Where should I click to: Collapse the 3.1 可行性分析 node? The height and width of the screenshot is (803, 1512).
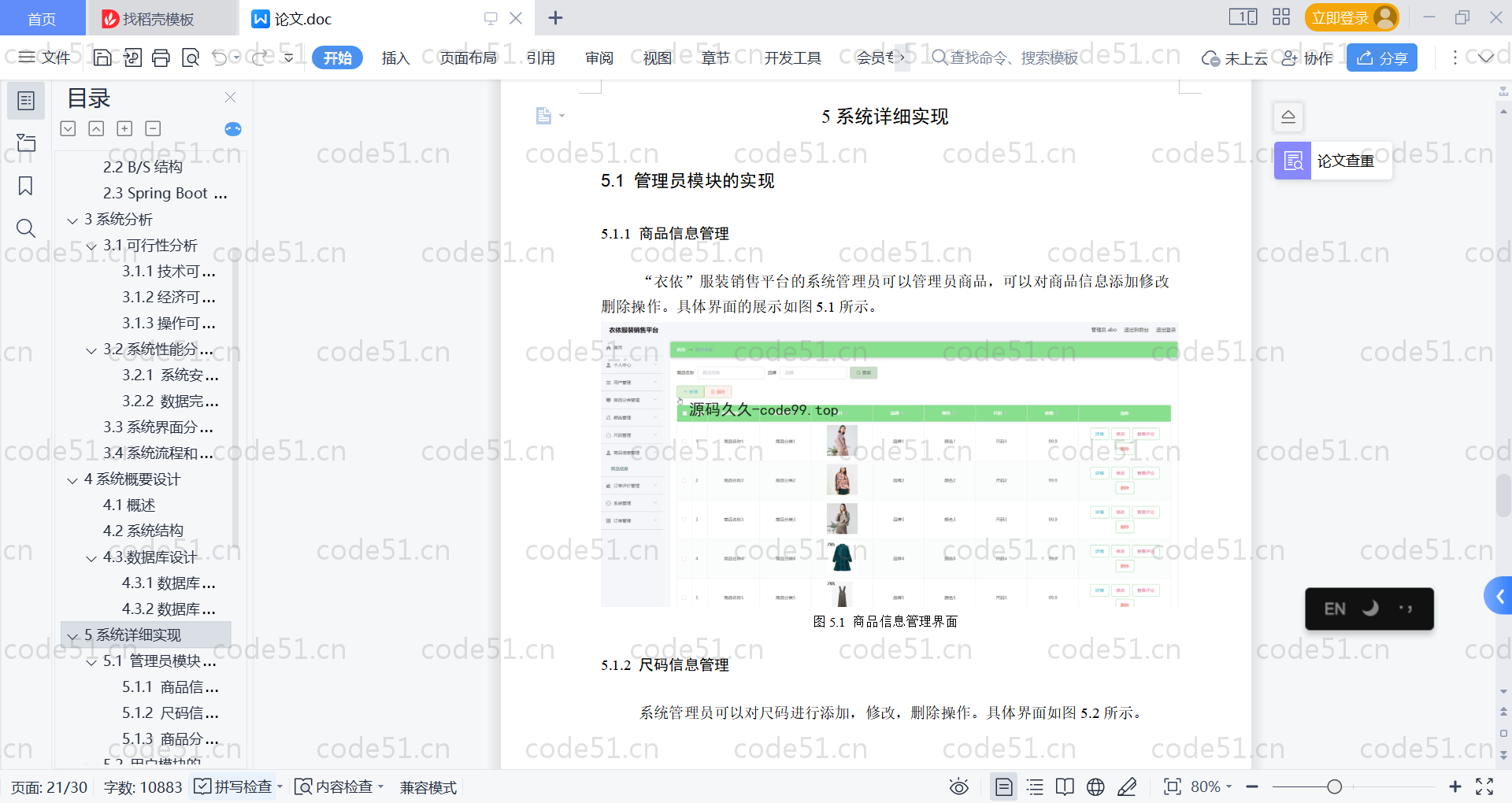click(91, 246)
